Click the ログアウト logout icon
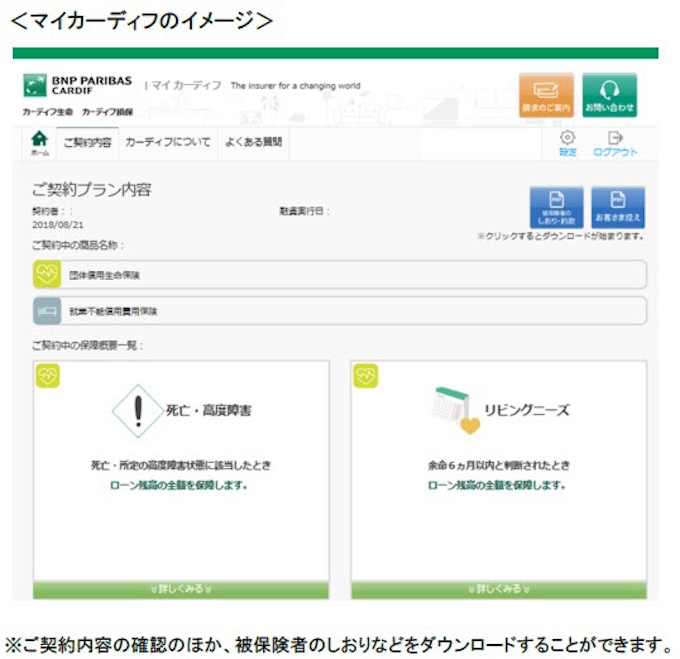The height and width of the screenshot is (659, 680). (615, 141)
